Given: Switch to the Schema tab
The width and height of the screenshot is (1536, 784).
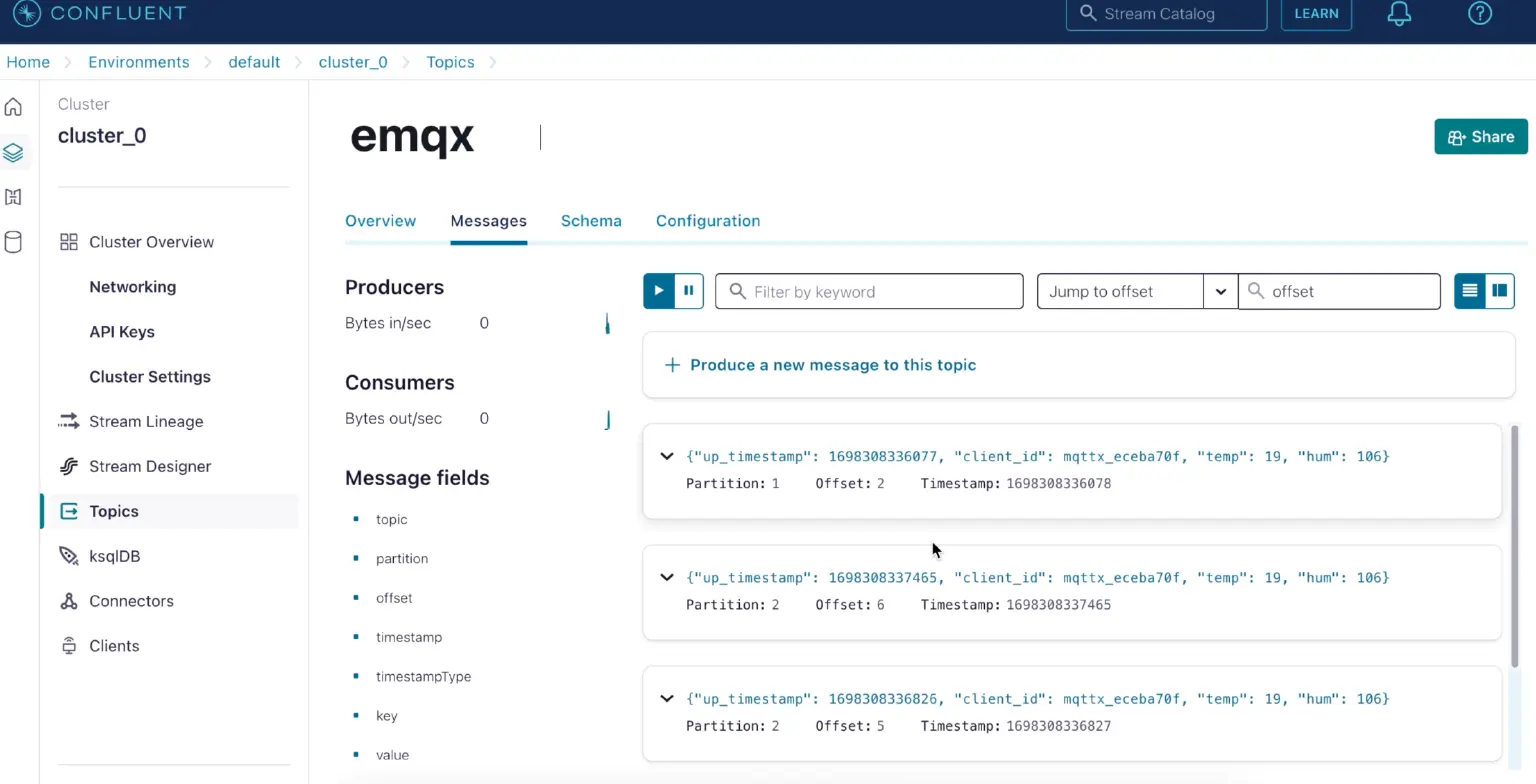Looking at the screenshot, I should 591,221.
